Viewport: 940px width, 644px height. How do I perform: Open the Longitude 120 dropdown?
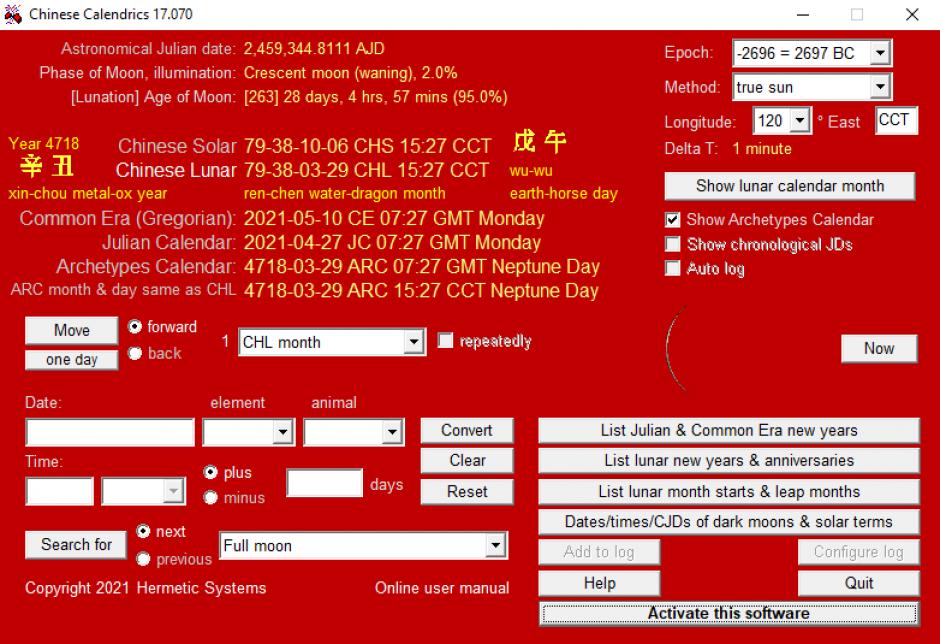(799, 121)
